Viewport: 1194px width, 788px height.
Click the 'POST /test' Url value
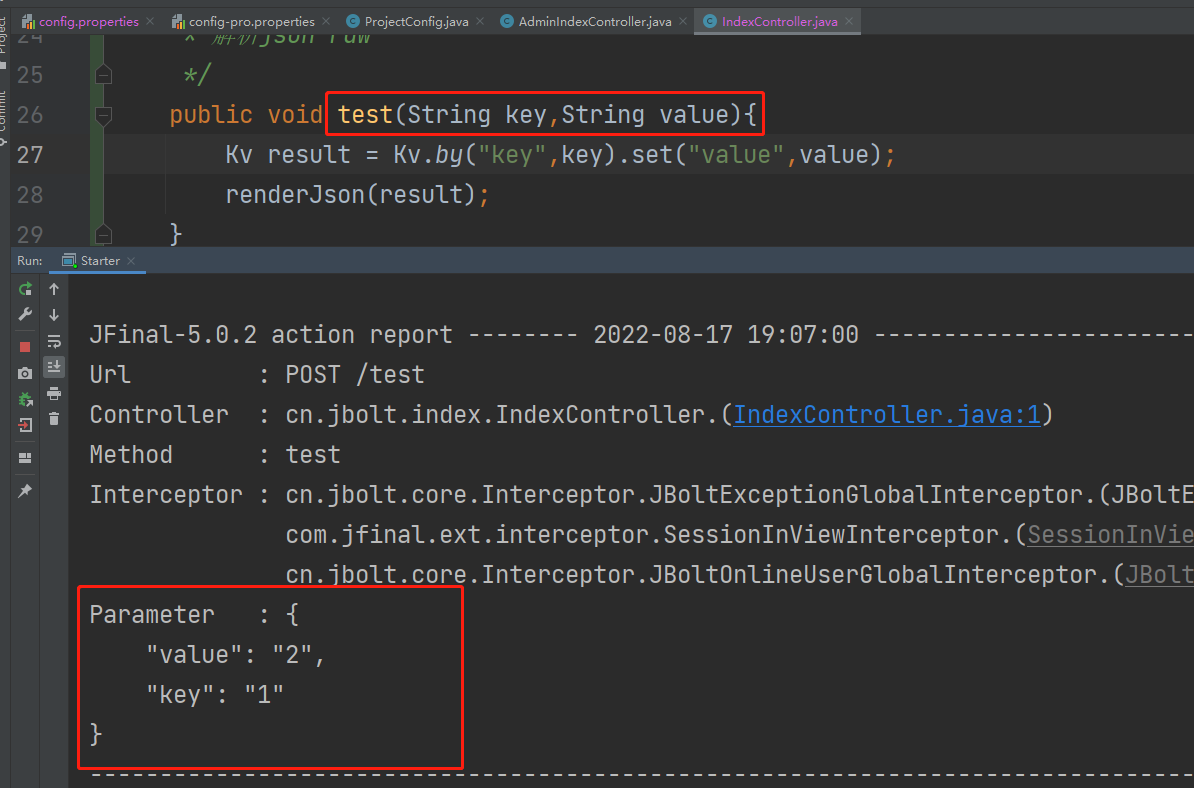tap(355, 375)
